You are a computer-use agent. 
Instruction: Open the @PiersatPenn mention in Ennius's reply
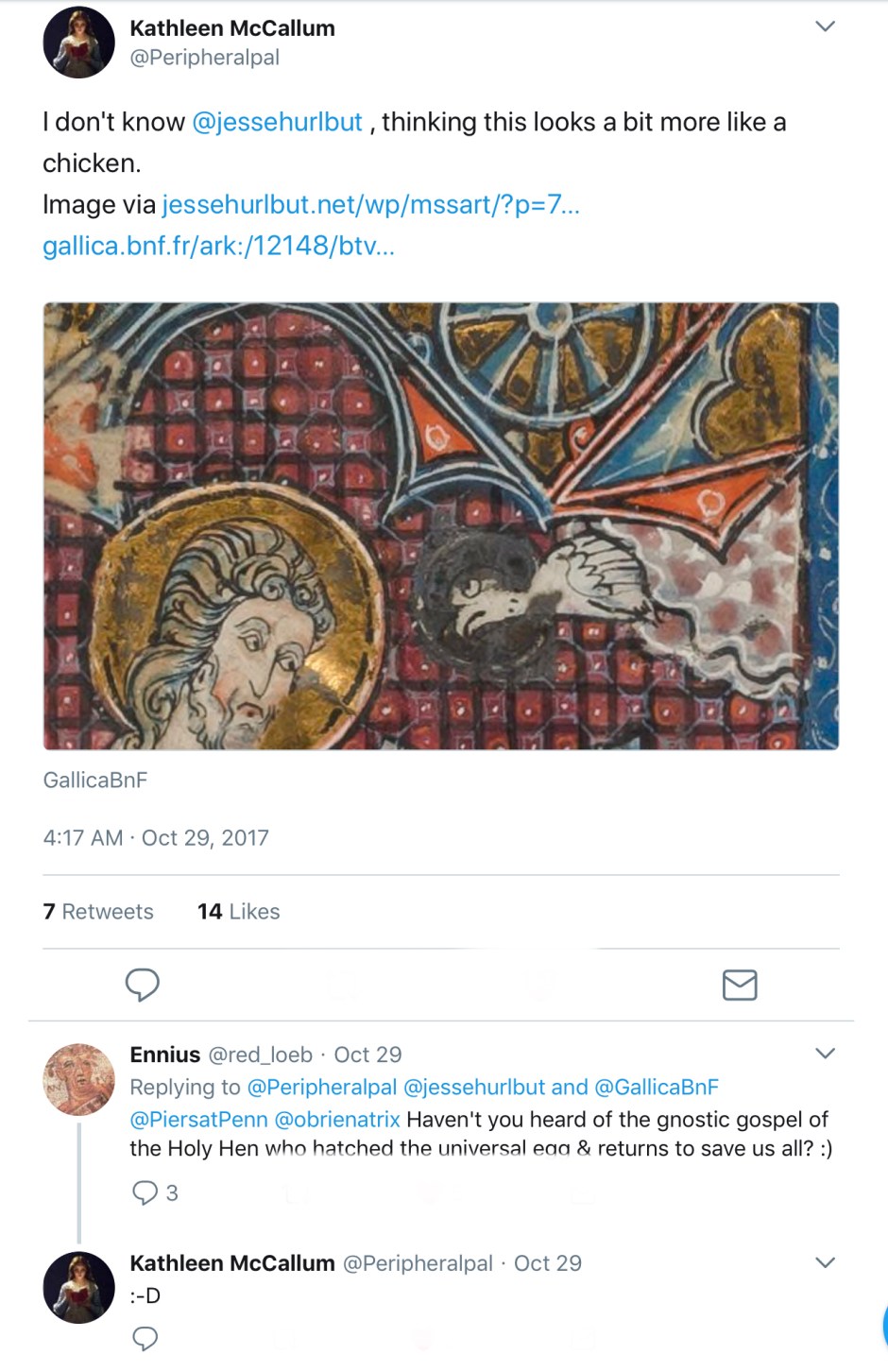198,1120
